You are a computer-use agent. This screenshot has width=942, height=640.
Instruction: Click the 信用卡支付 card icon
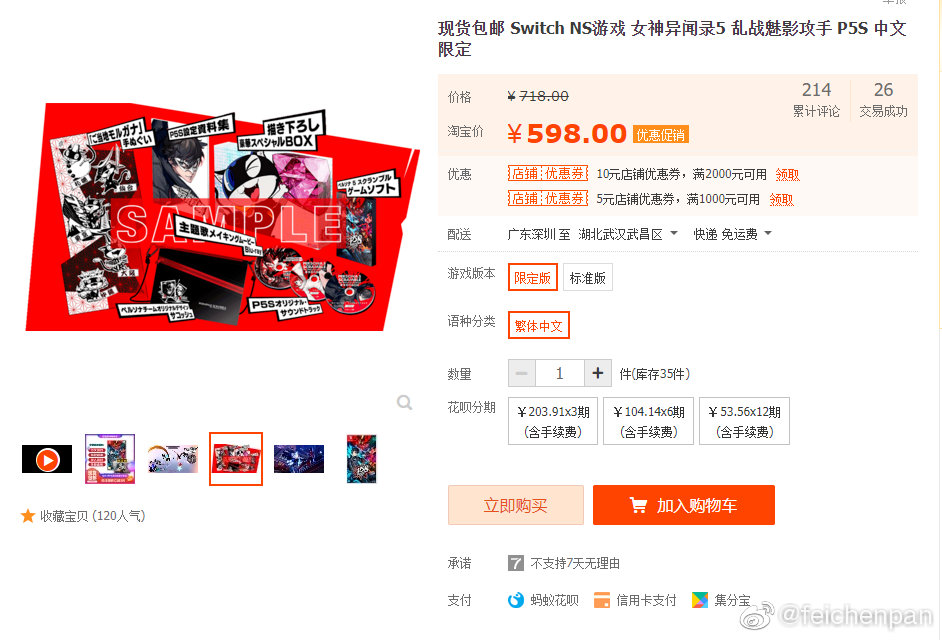(x=601, y=600)
